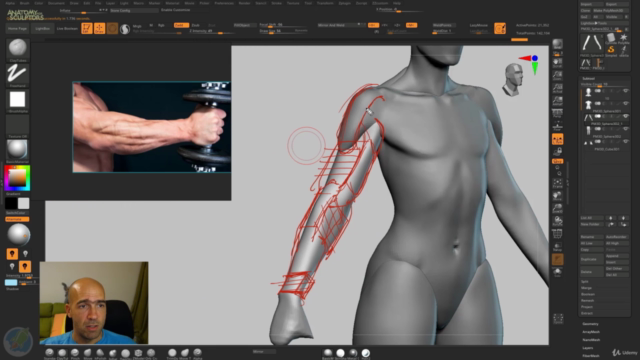Open the Stroke menu

[x=276, y=3]
